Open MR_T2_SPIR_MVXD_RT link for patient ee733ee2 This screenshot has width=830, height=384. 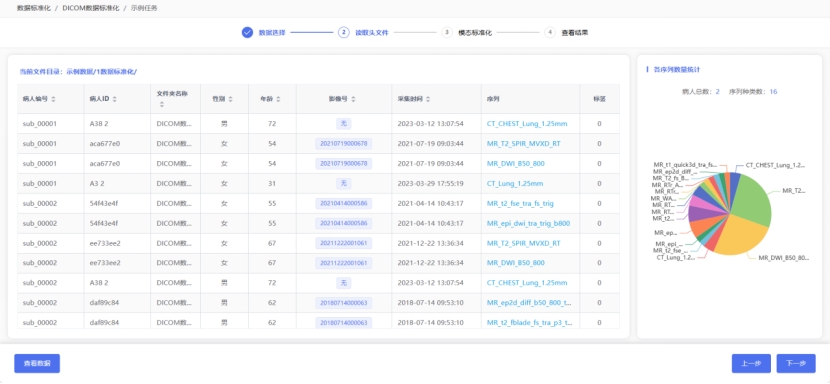coord(524,243)
